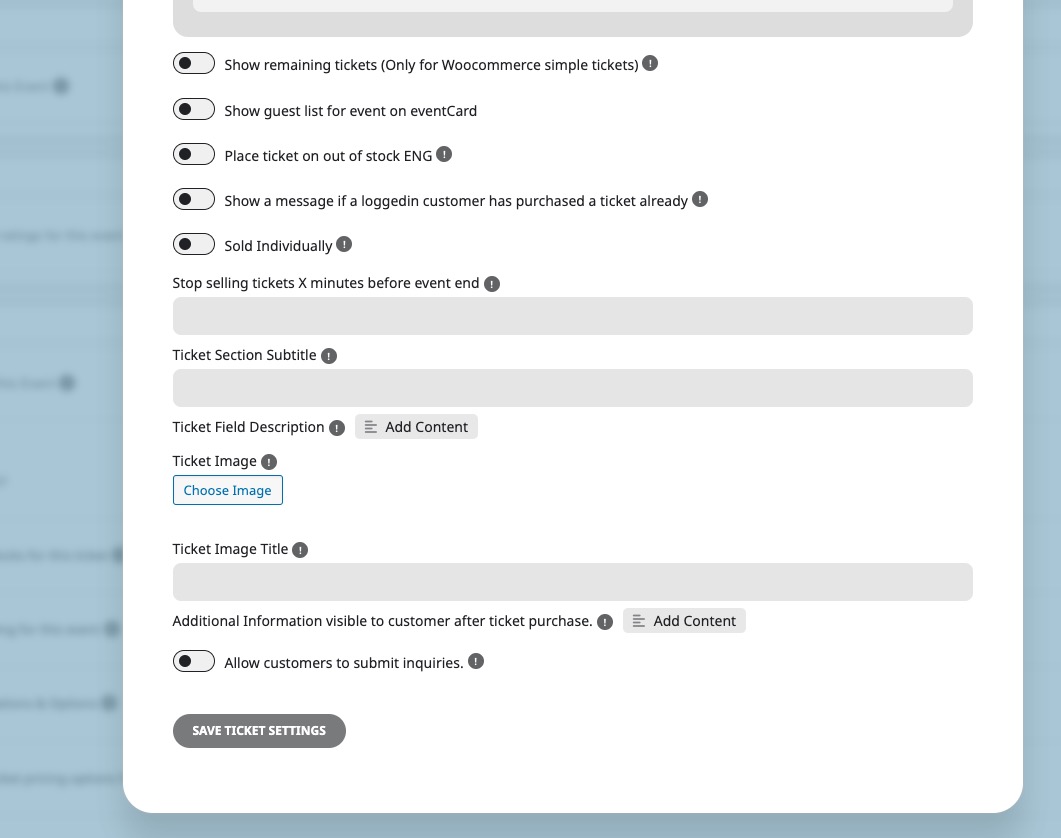Click info icon next to Ticket Image label
The image size is (1061, 838).
tap(269, 462)
